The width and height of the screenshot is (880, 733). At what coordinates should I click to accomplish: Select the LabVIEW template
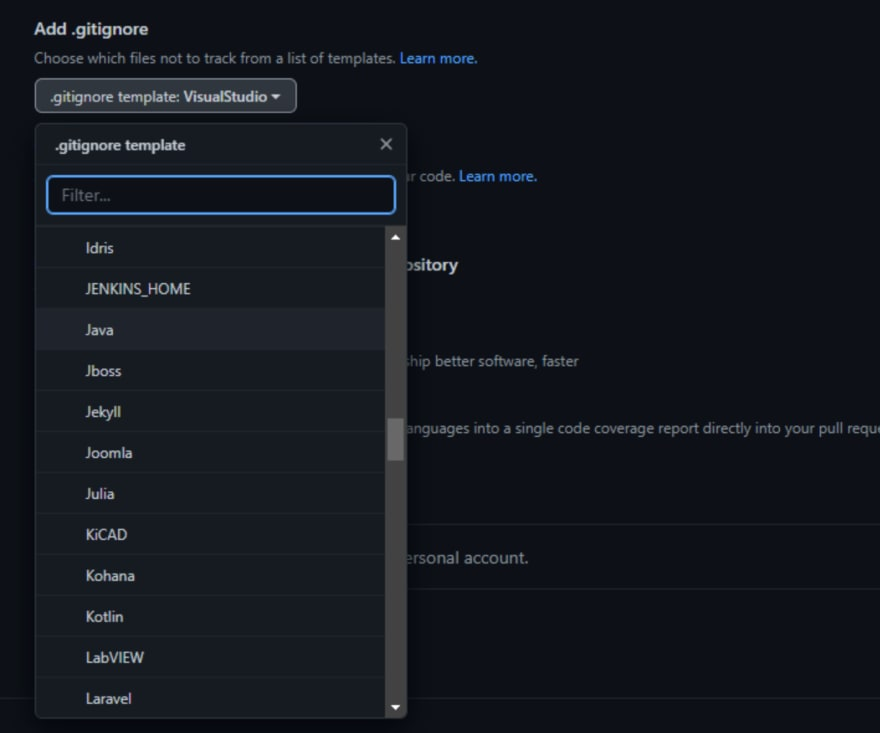(x=210, y=657)
